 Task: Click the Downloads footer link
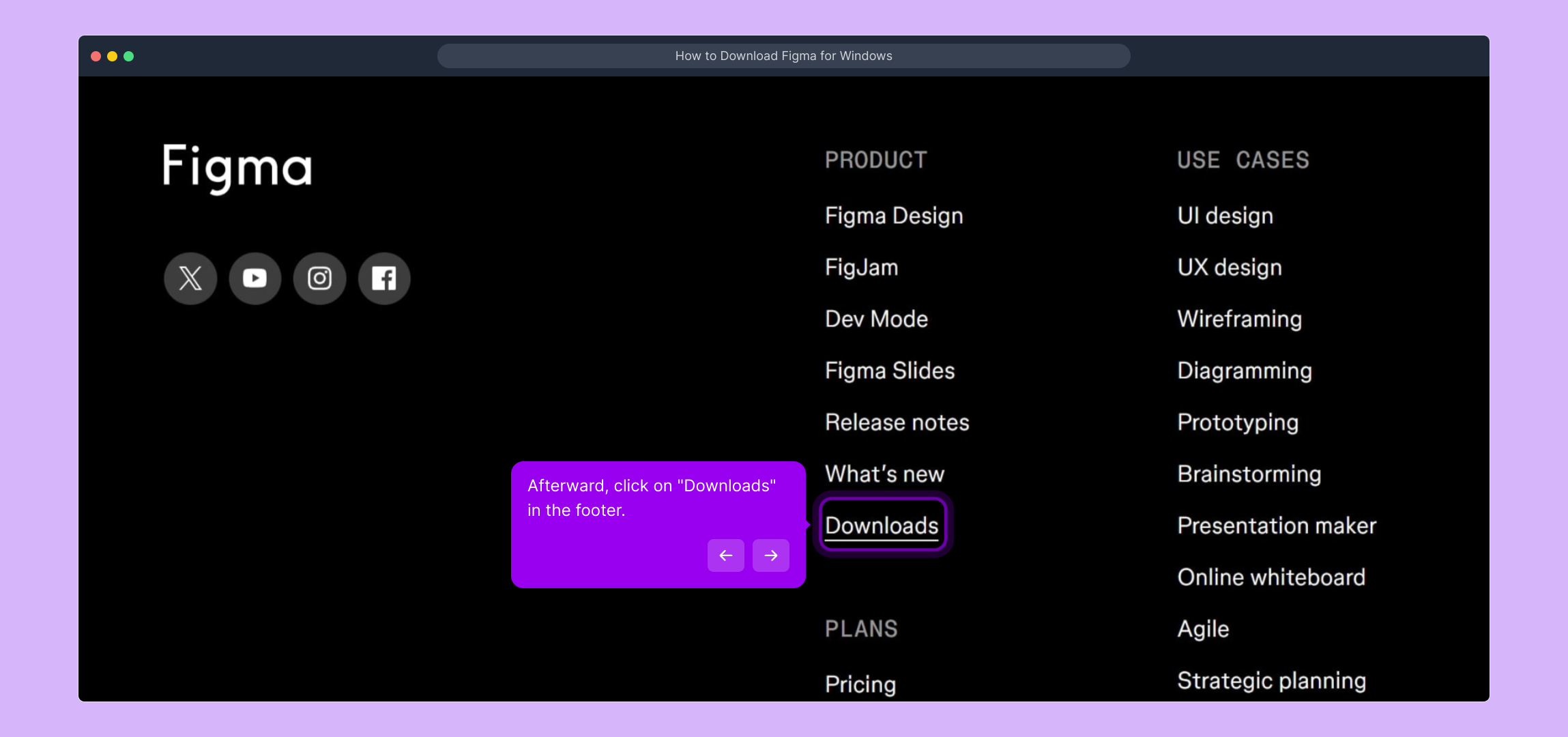click(882, 525)
